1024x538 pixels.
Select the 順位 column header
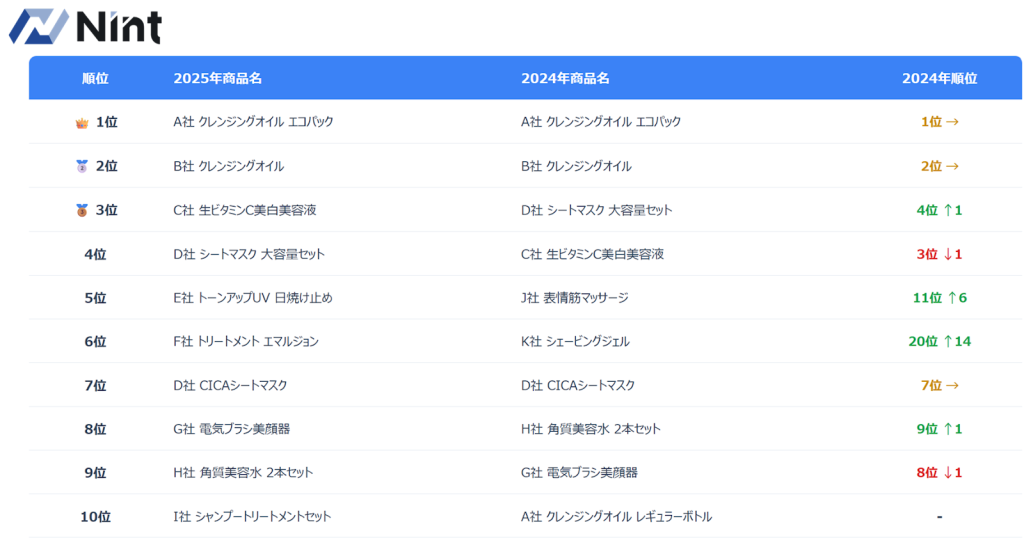coord(95,78)
